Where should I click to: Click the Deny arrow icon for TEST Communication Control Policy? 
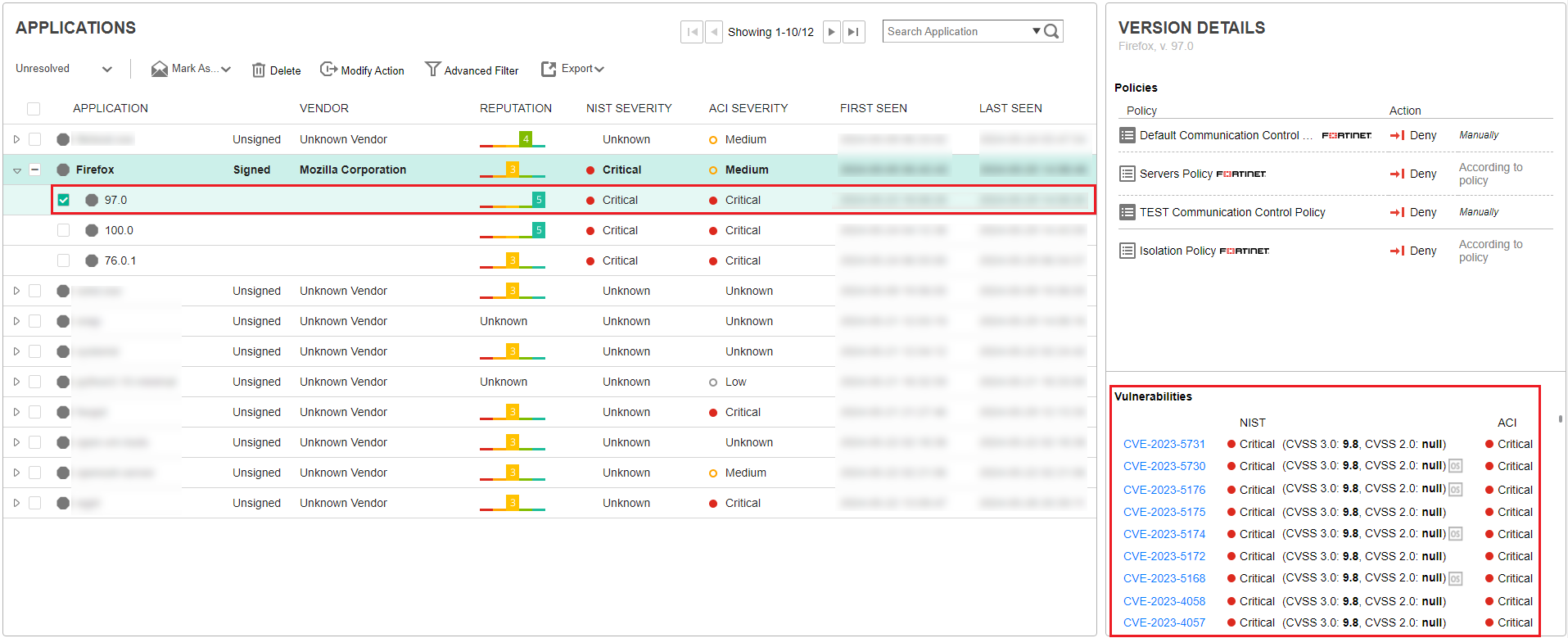tap(1398, 212)
